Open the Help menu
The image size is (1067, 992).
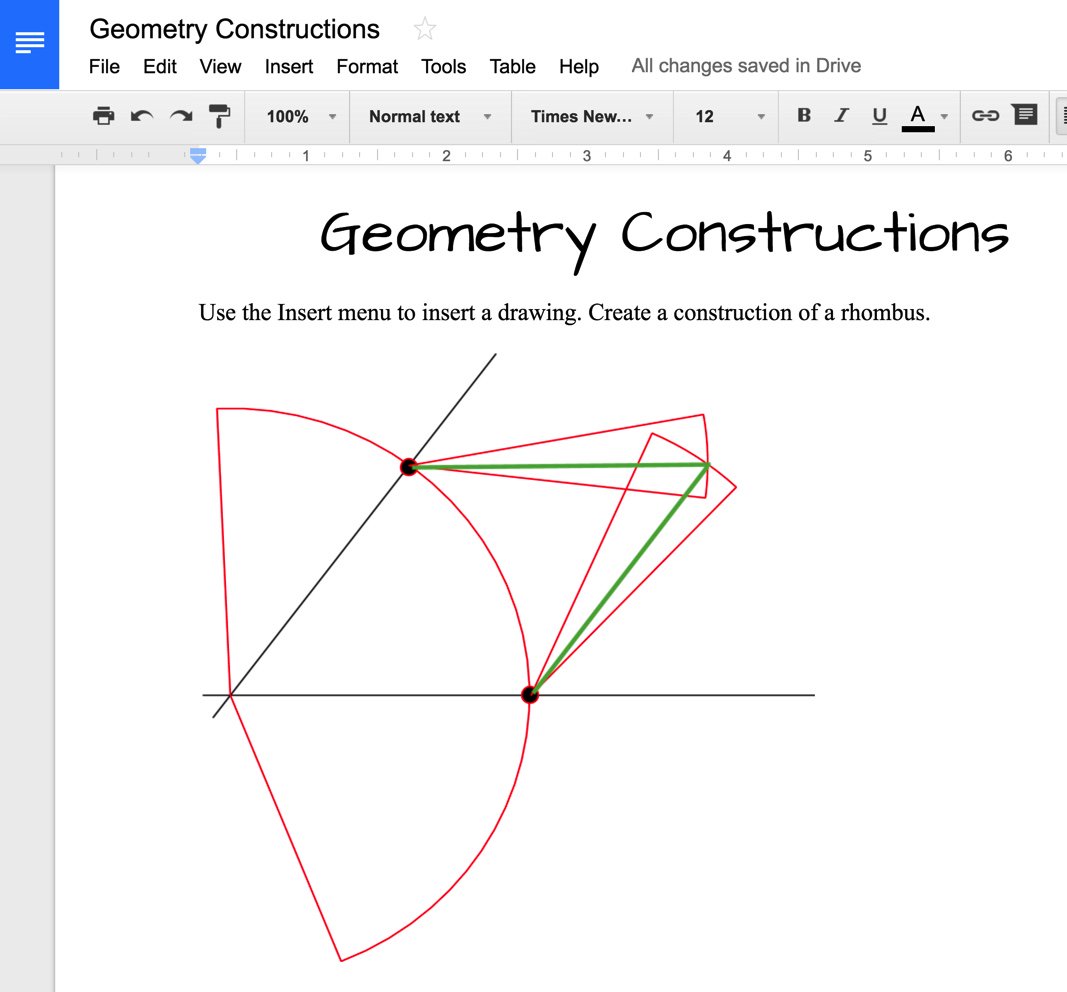click(x=579, y=67)
